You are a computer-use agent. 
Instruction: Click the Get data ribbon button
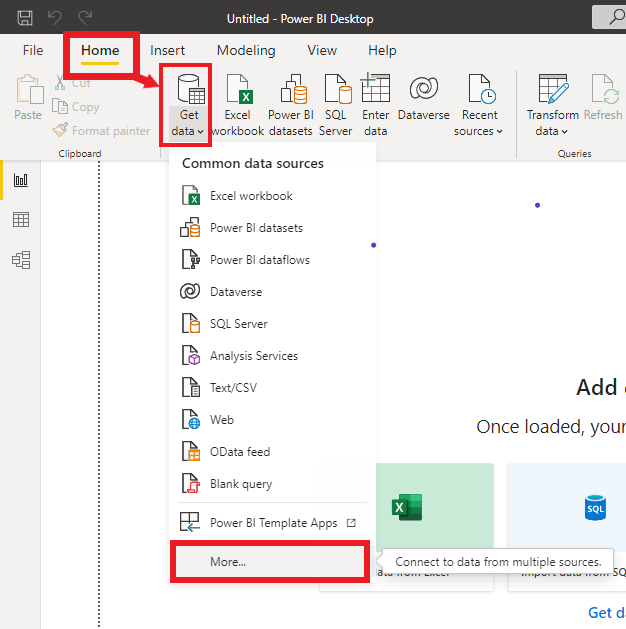[188, 105]
